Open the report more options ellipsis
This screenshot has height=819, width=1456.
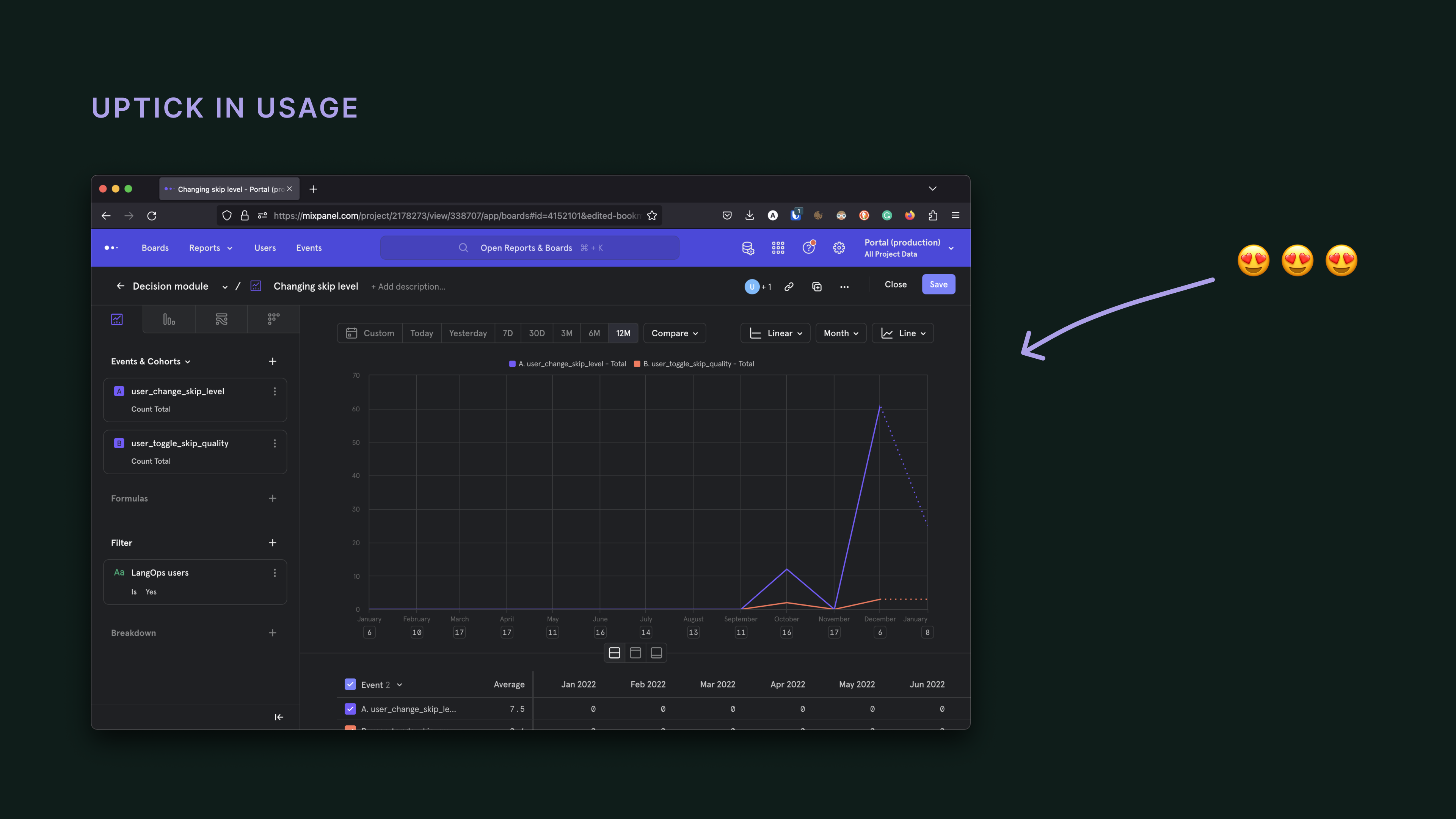click(x=844, y=287)
